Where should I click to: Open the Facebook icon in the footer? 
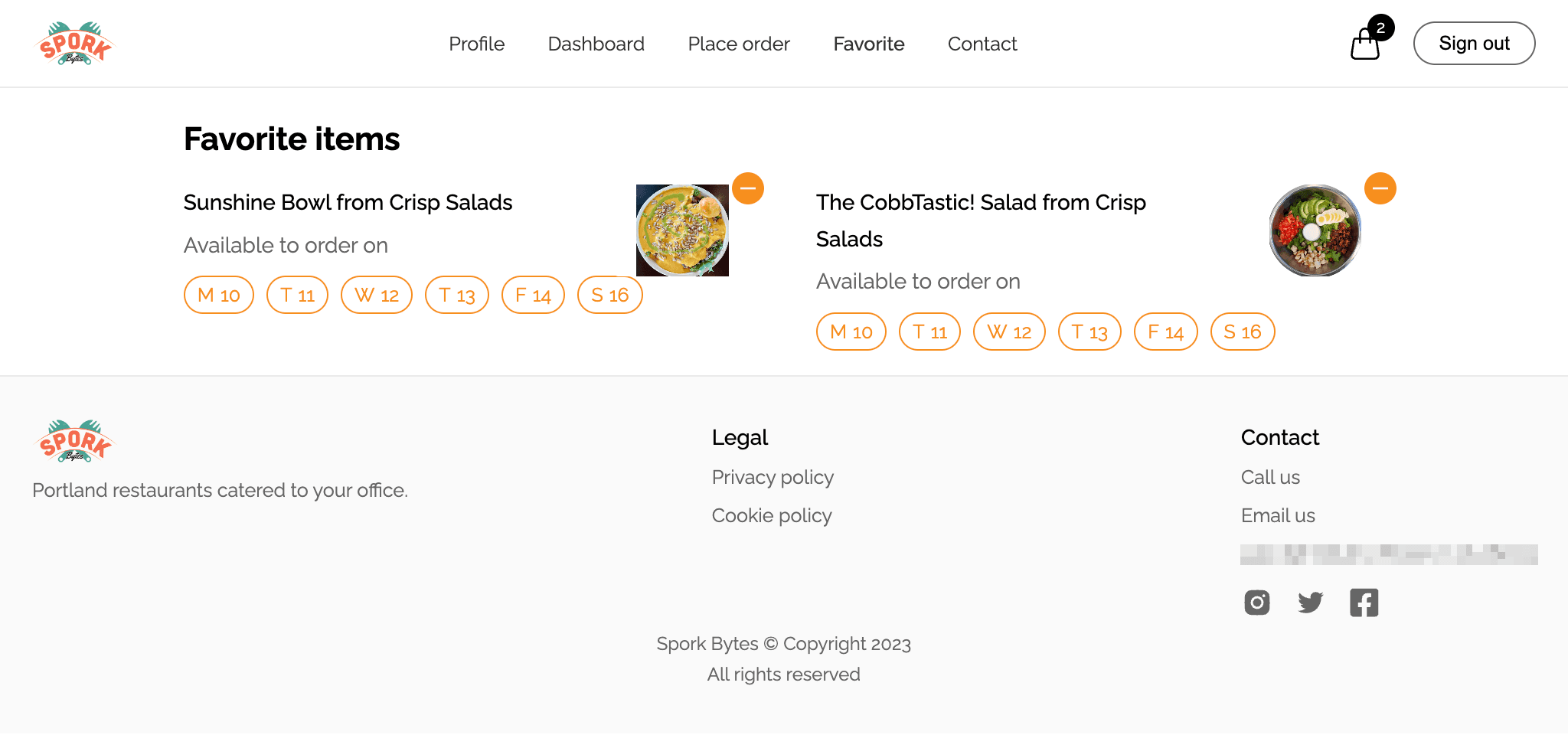[x=1364, y=603]
